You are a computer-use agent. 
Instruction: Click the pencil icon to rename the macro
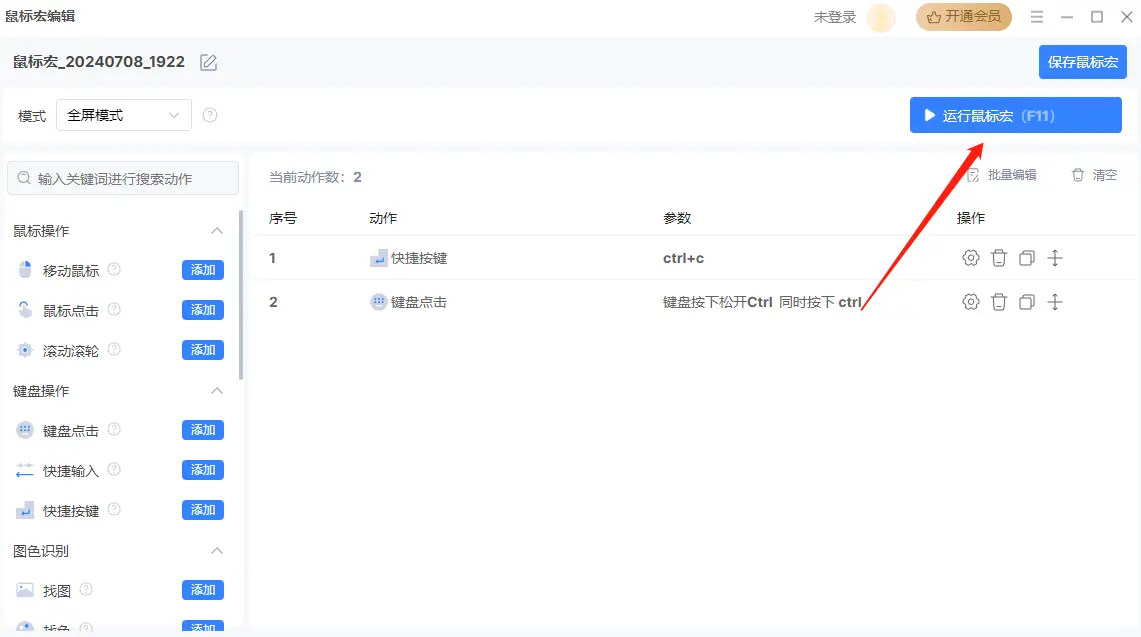(x=208, y=61)
